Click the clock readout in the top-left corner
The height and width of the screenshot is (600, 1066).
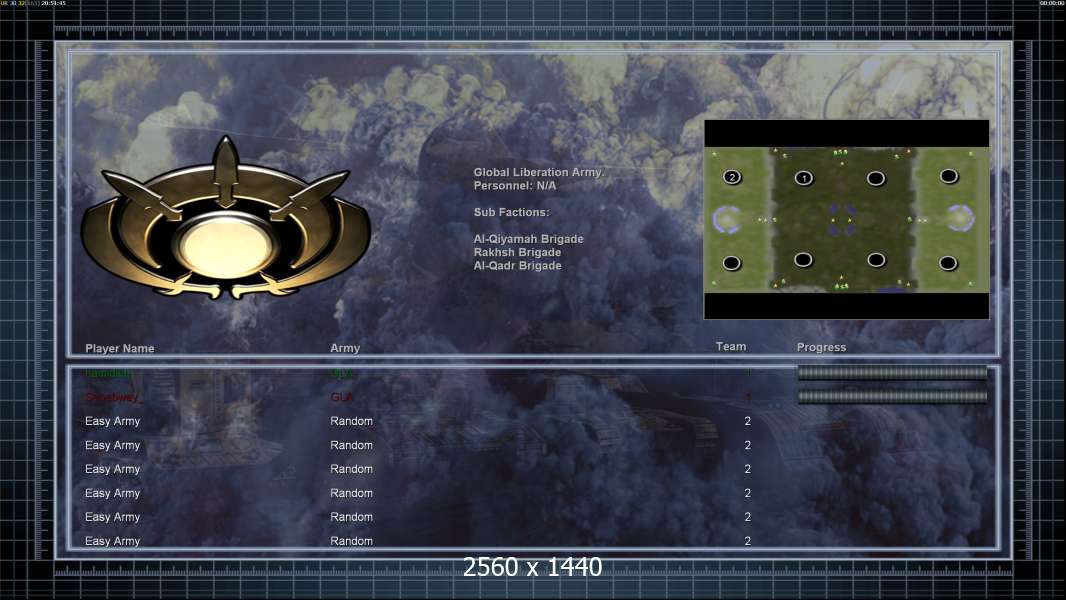(53, 3)
